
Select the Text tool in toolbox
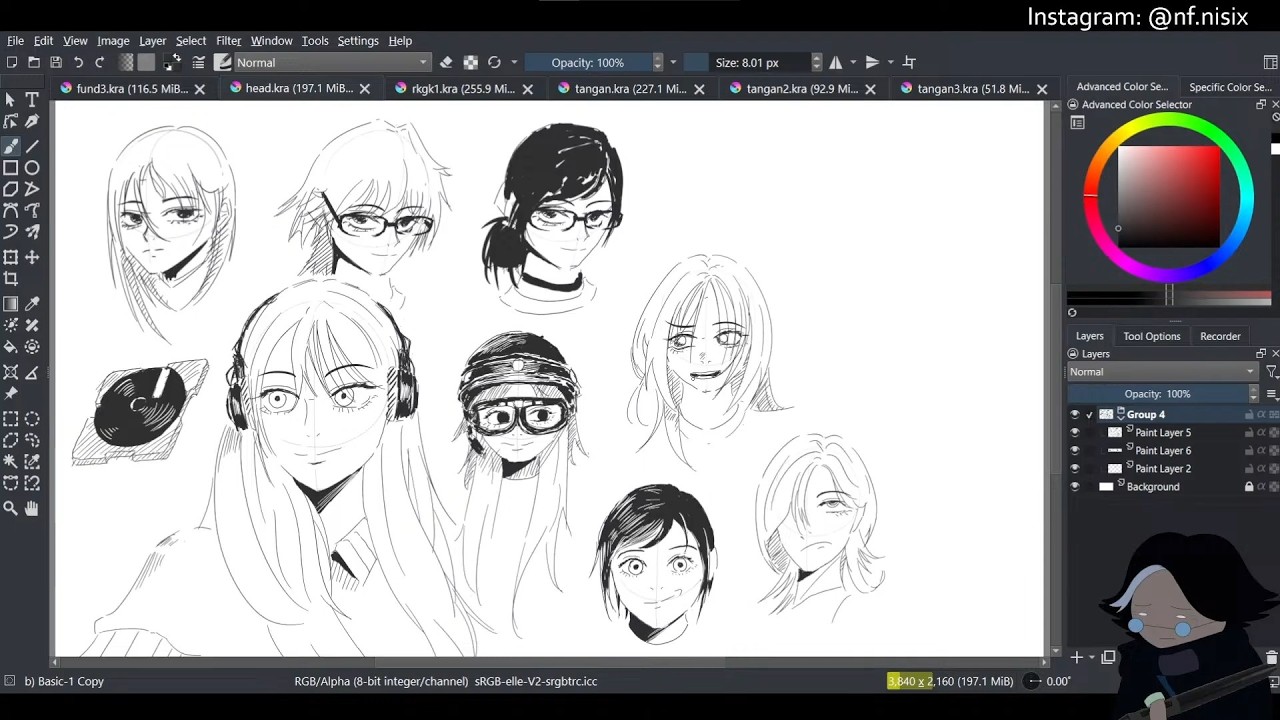tap(32, 99)
